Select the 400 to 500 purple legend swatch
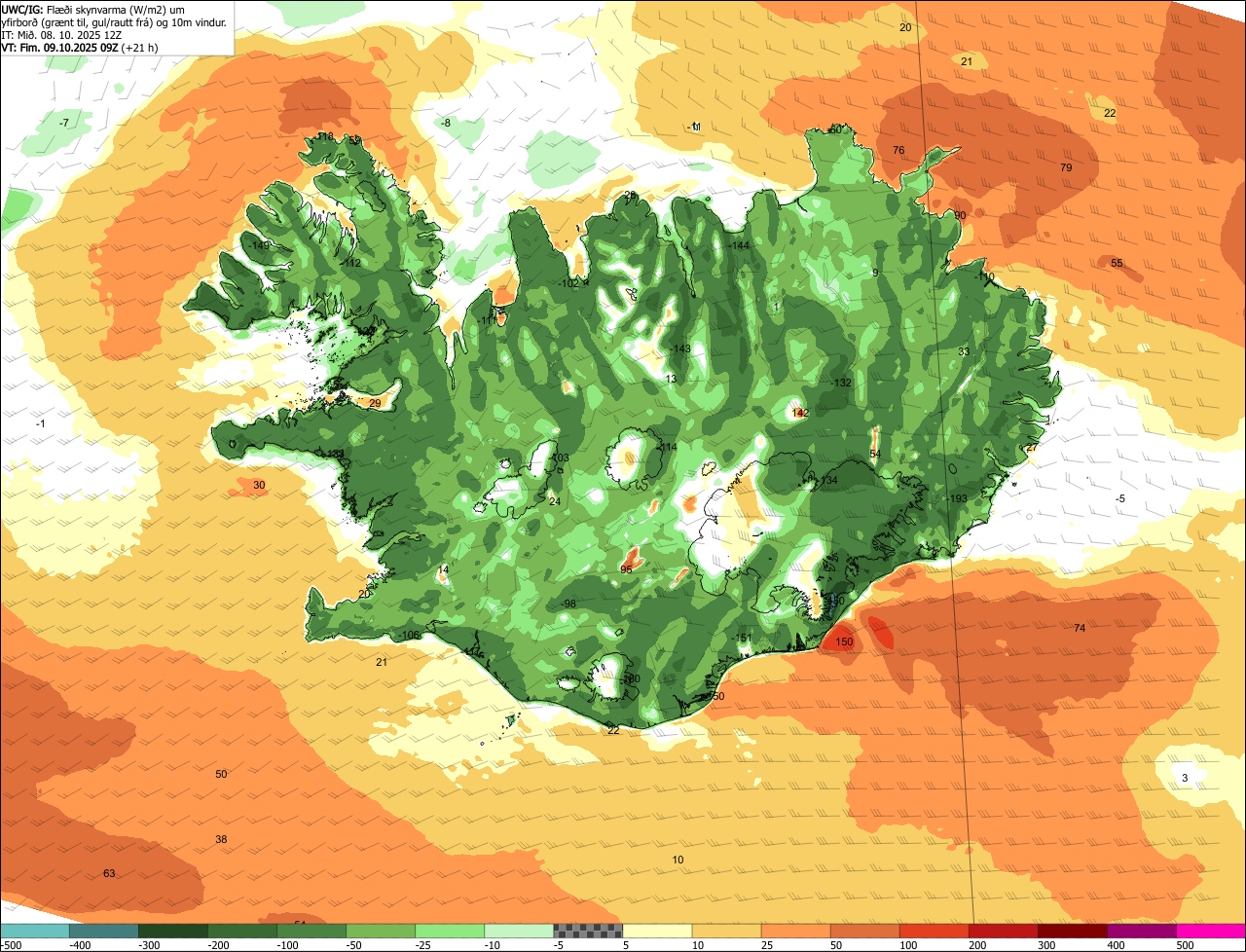 click(1141, 931)
